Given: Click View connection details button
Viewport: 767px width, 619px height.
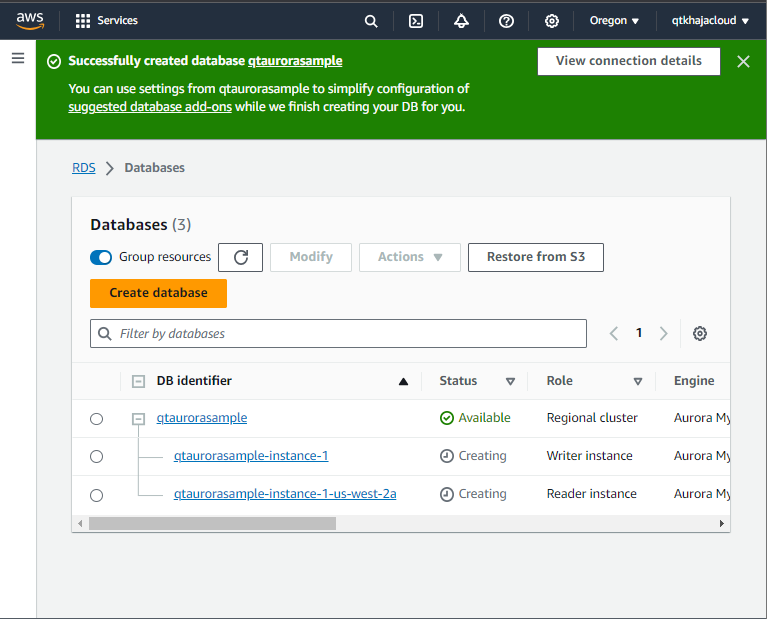Looking at the screenshot, I should 629,61.
